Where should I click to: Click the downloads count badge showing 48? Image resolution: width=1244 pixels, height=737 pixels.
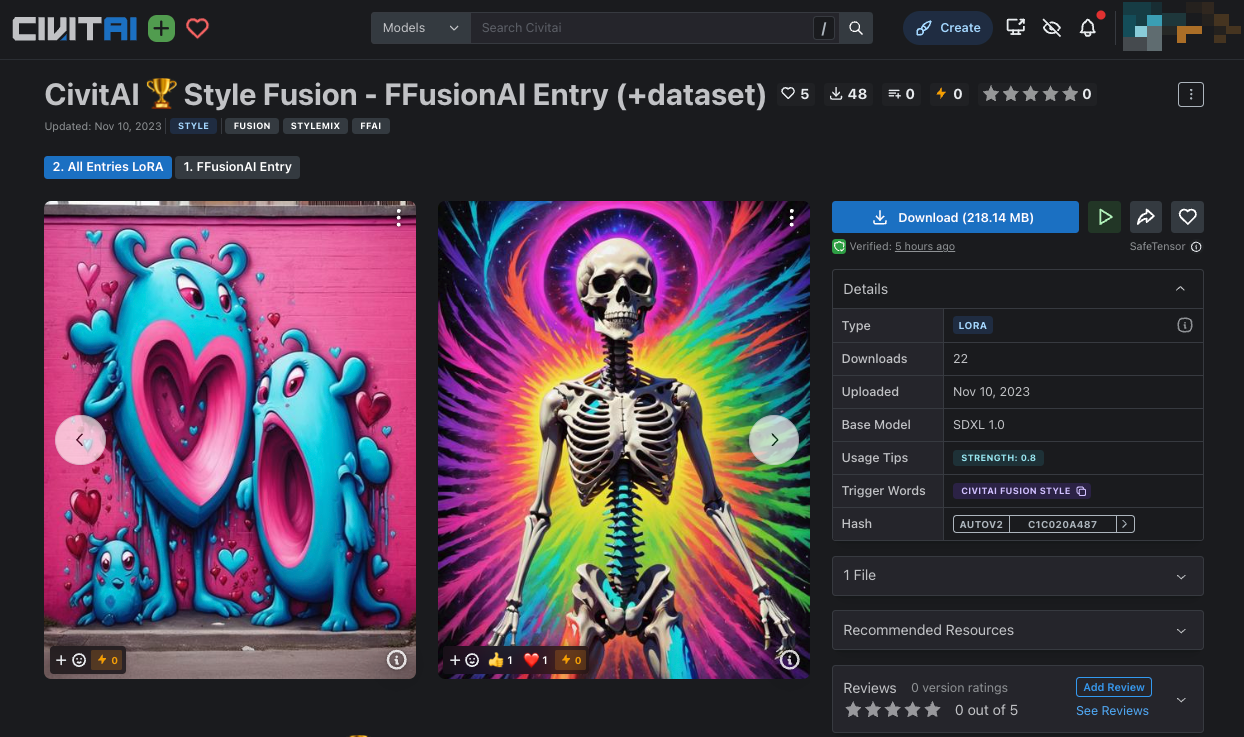click(x=848, y=94)
